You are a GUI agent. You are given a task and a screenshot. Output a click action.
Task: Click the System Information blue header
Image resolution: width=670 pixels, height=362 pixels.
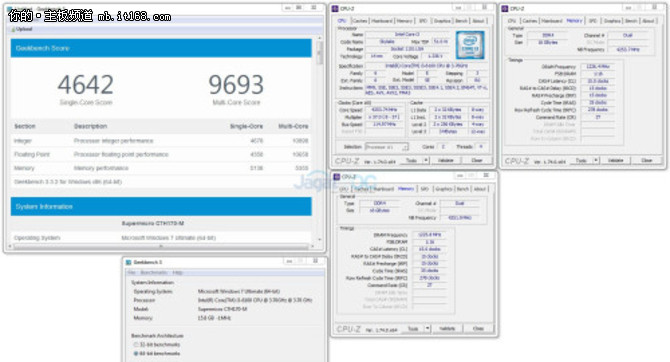click(161, 206)
